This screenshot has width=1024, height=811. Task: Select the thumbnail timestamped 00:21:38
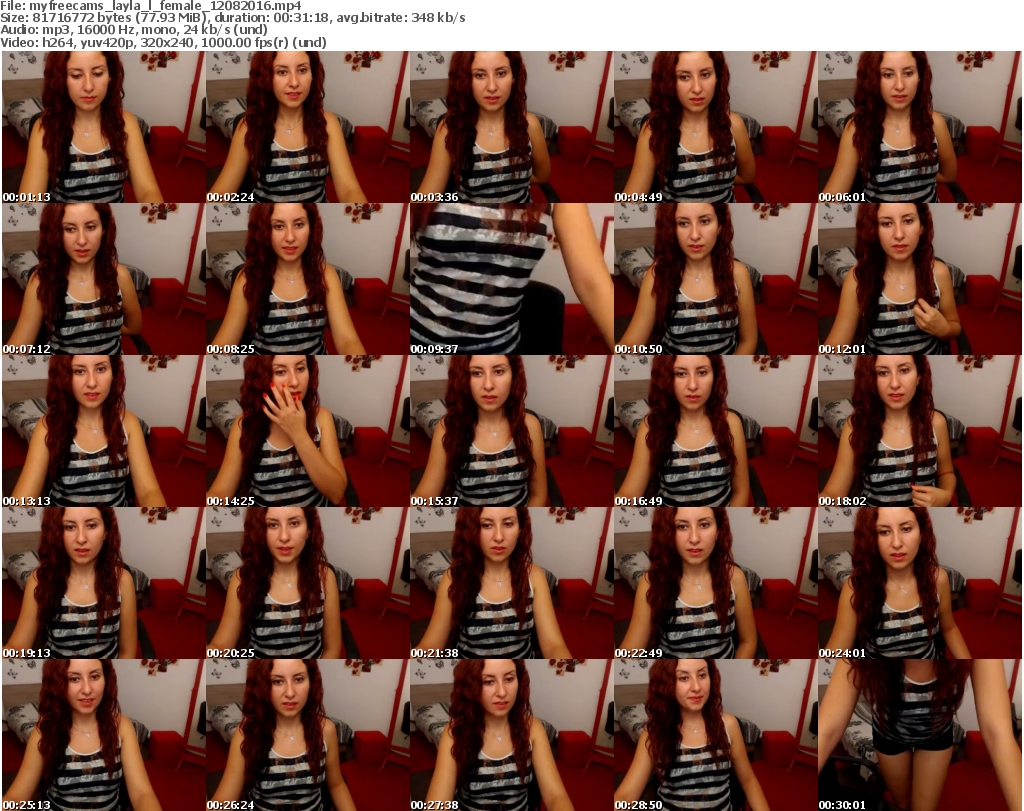click(x=511, y=583)
